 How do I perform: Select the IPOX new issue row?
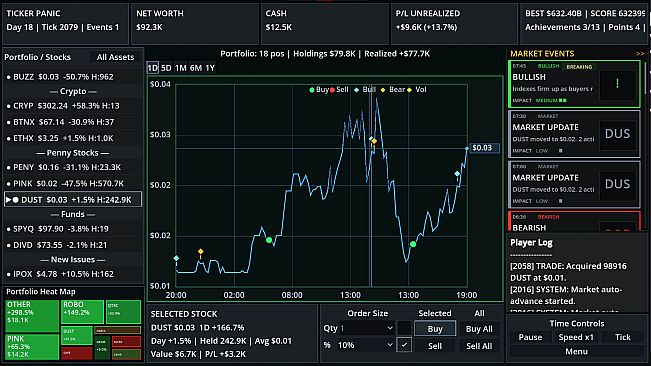[73, 274]
